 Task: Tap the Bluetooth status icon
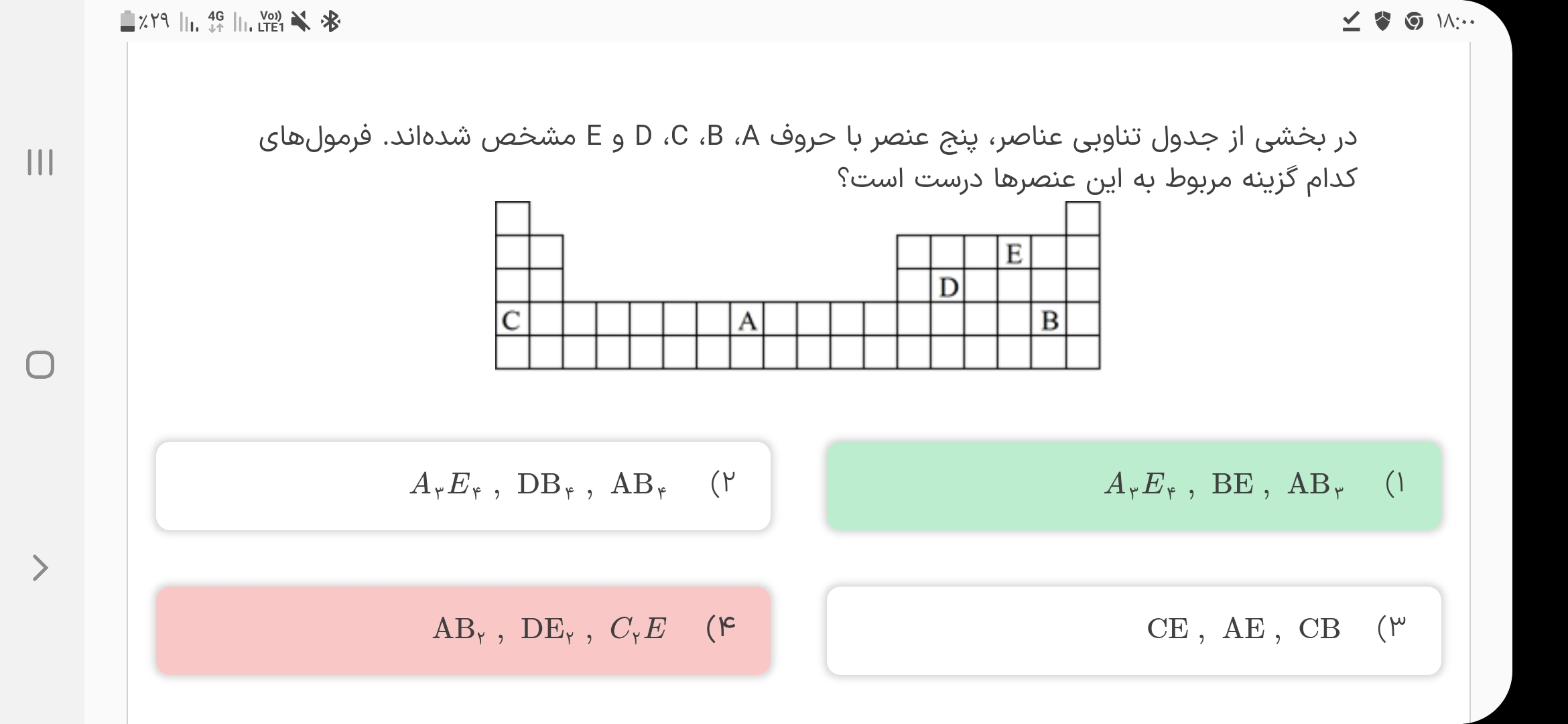coord(330,22)
